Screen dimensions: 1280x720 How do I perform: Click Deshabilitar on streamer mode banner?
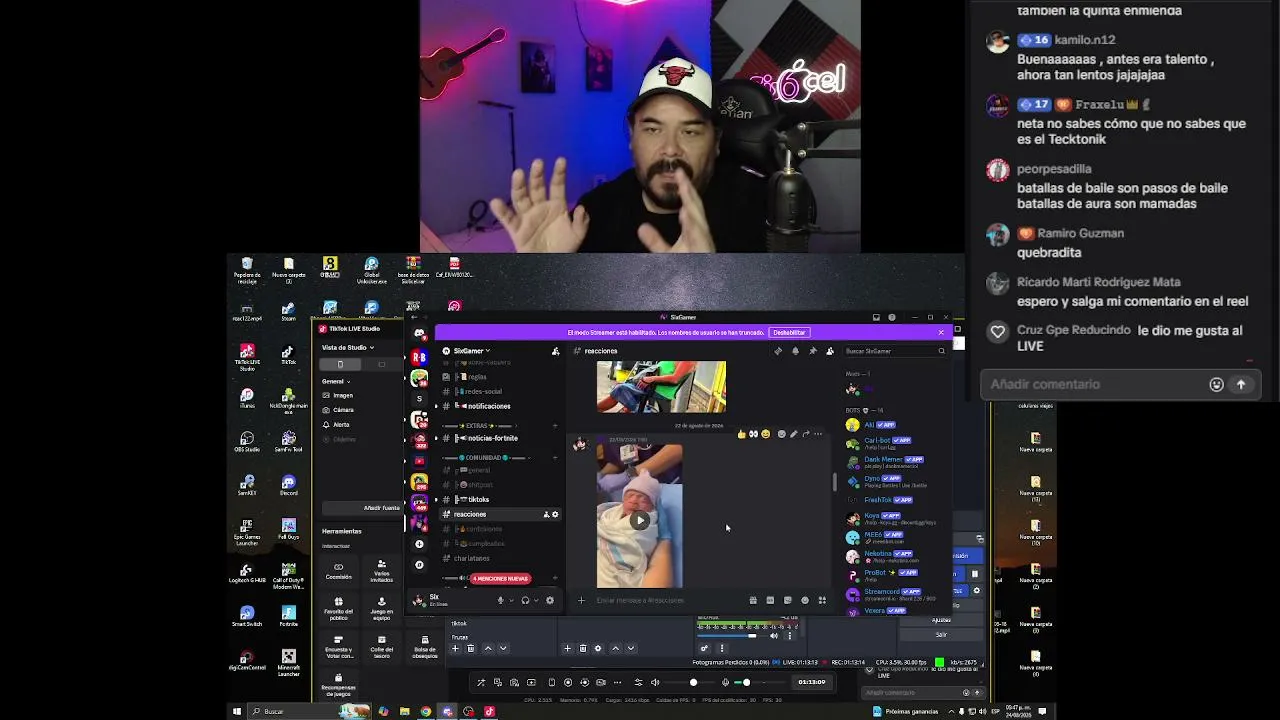789,332
